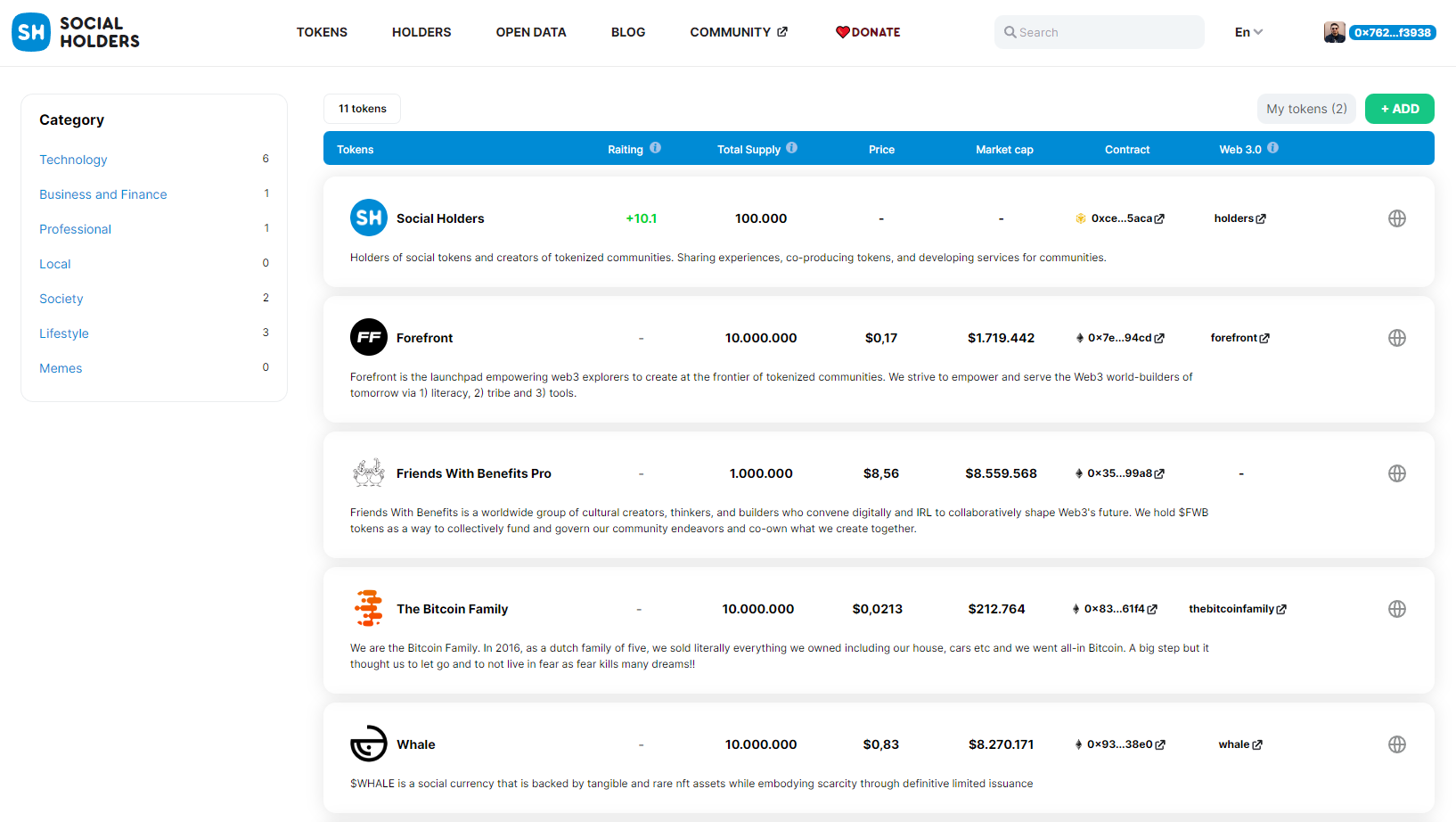Click the $8.559.568 market cap value

(x=1002, y=473)
